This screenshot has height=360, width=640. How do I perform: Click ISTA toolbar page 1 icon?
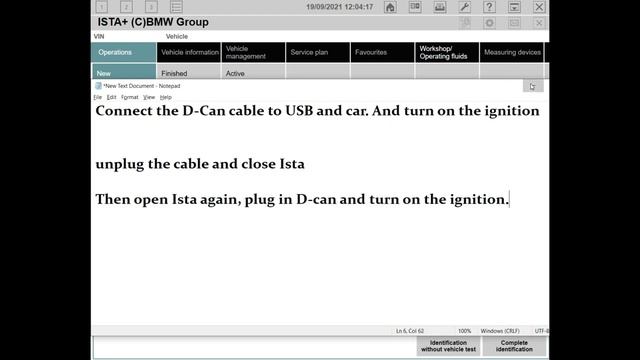pyautogui.click(x=102, y=7)
